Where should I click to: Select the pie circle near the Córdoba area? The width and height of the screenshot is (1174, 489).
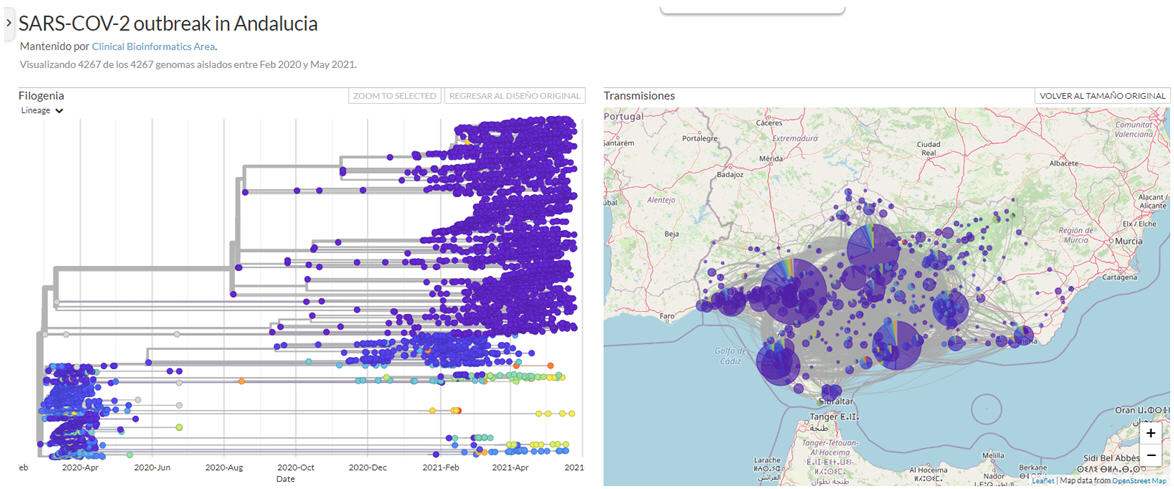[x=872, y=249]
